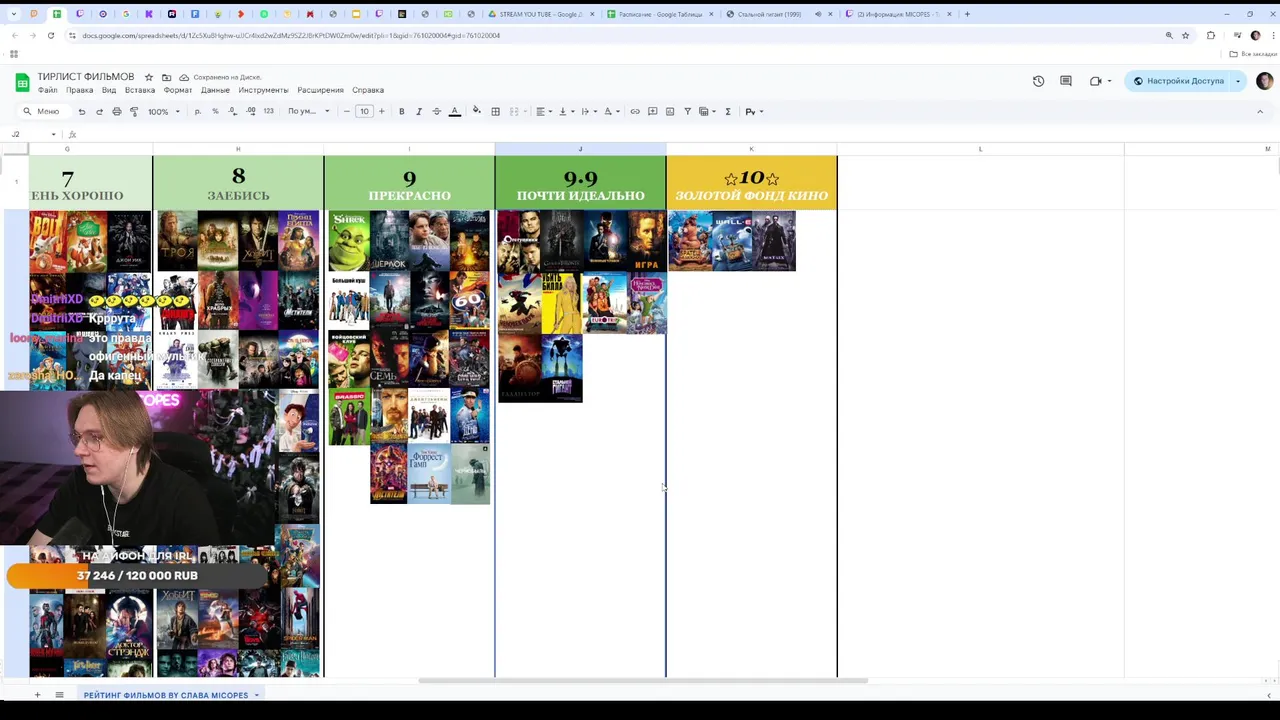Insert a comment from toolbar
Screen dimensions: 1280x720
[x=652, y=111]
